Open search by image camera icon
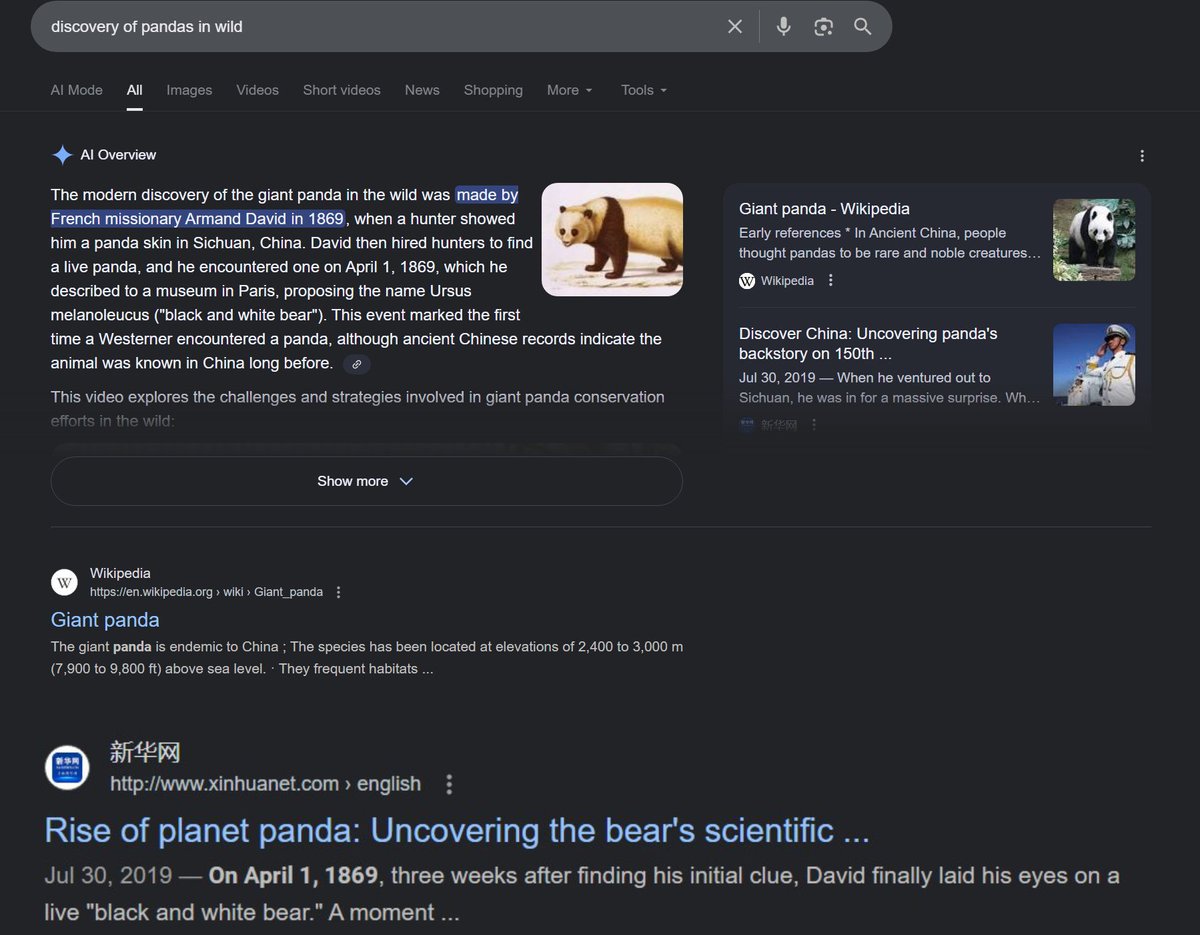Viewport: 1200px width, 935px height. (823, 27)
